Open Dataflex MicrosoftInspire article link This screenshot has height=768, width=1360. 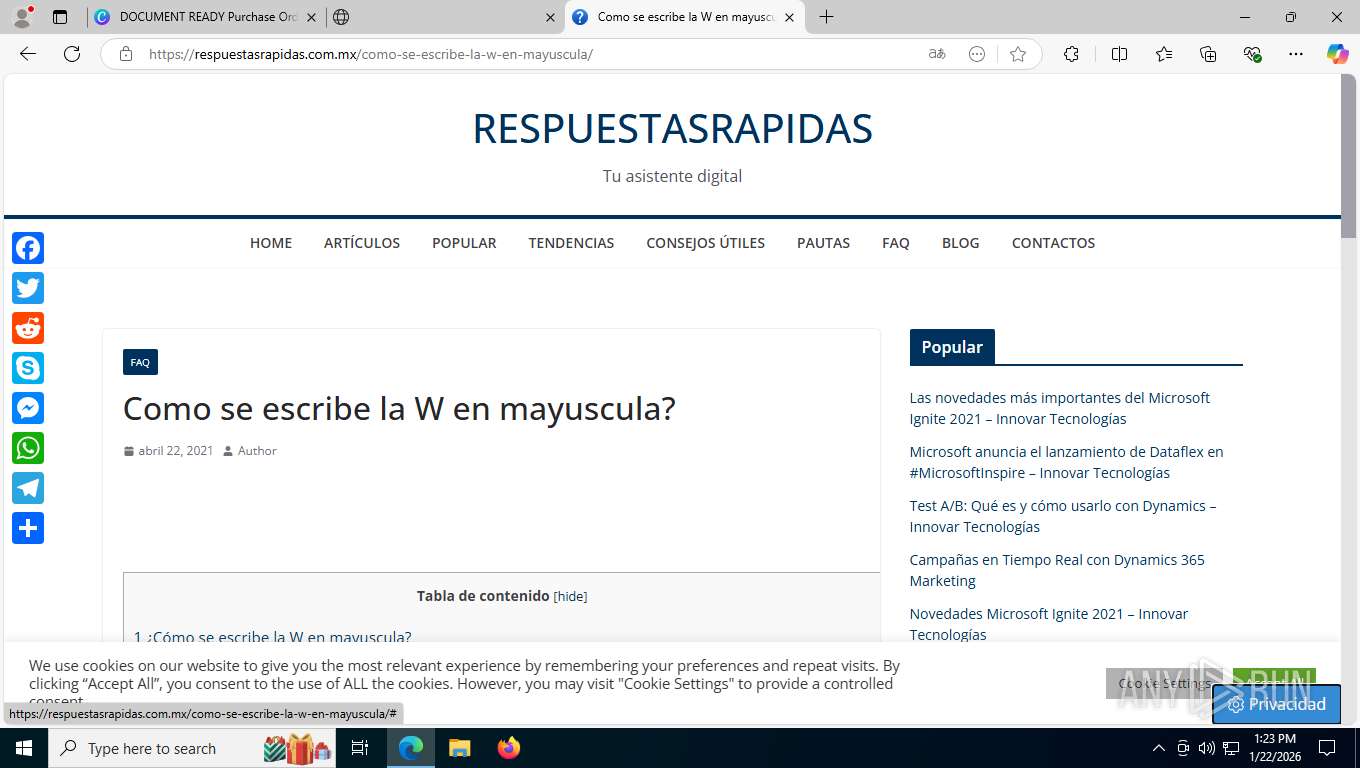[1066, 462]
